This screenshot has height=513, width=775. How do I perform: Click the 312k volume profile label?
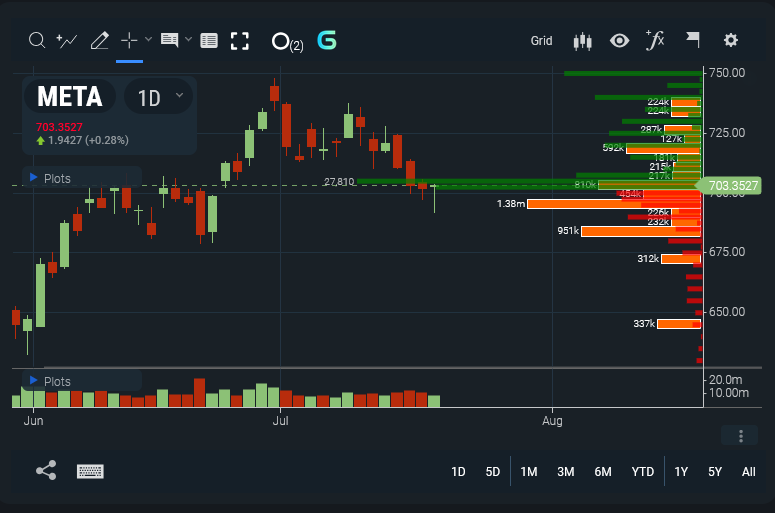pos(648,258)
